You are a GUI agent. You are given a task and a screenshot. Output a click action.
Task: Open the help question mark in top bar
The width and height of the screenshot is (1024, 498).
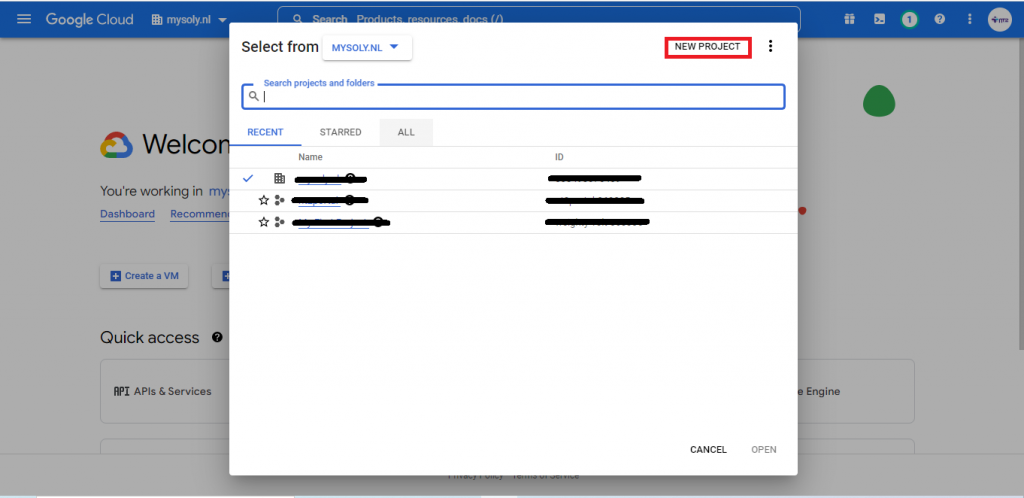(940, 19)
